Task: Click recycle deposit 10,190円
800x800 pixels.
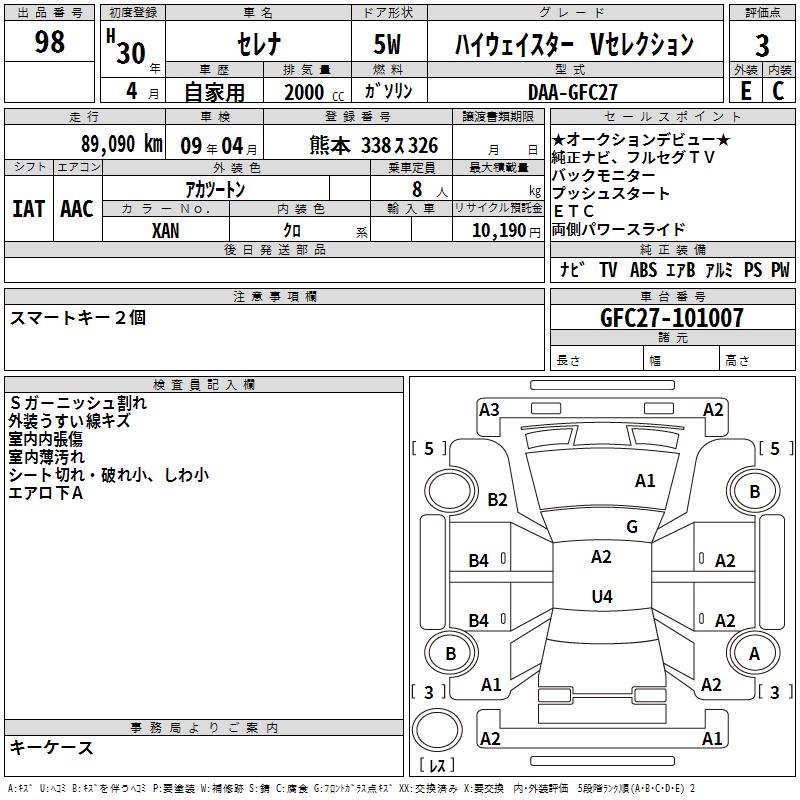Action: click(506, 231)
